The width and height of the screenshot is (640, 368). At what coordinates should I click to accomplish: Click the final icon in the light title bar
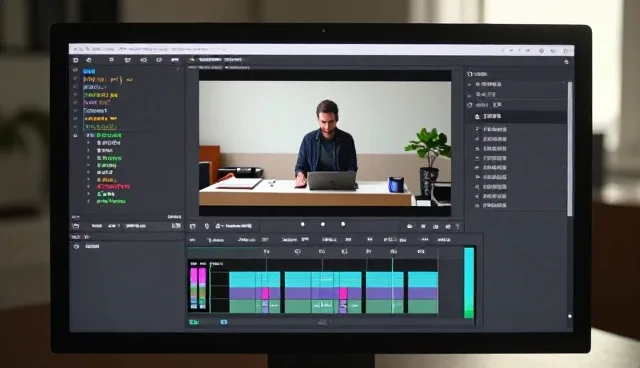pyautogui.click(x=565, y=51)
